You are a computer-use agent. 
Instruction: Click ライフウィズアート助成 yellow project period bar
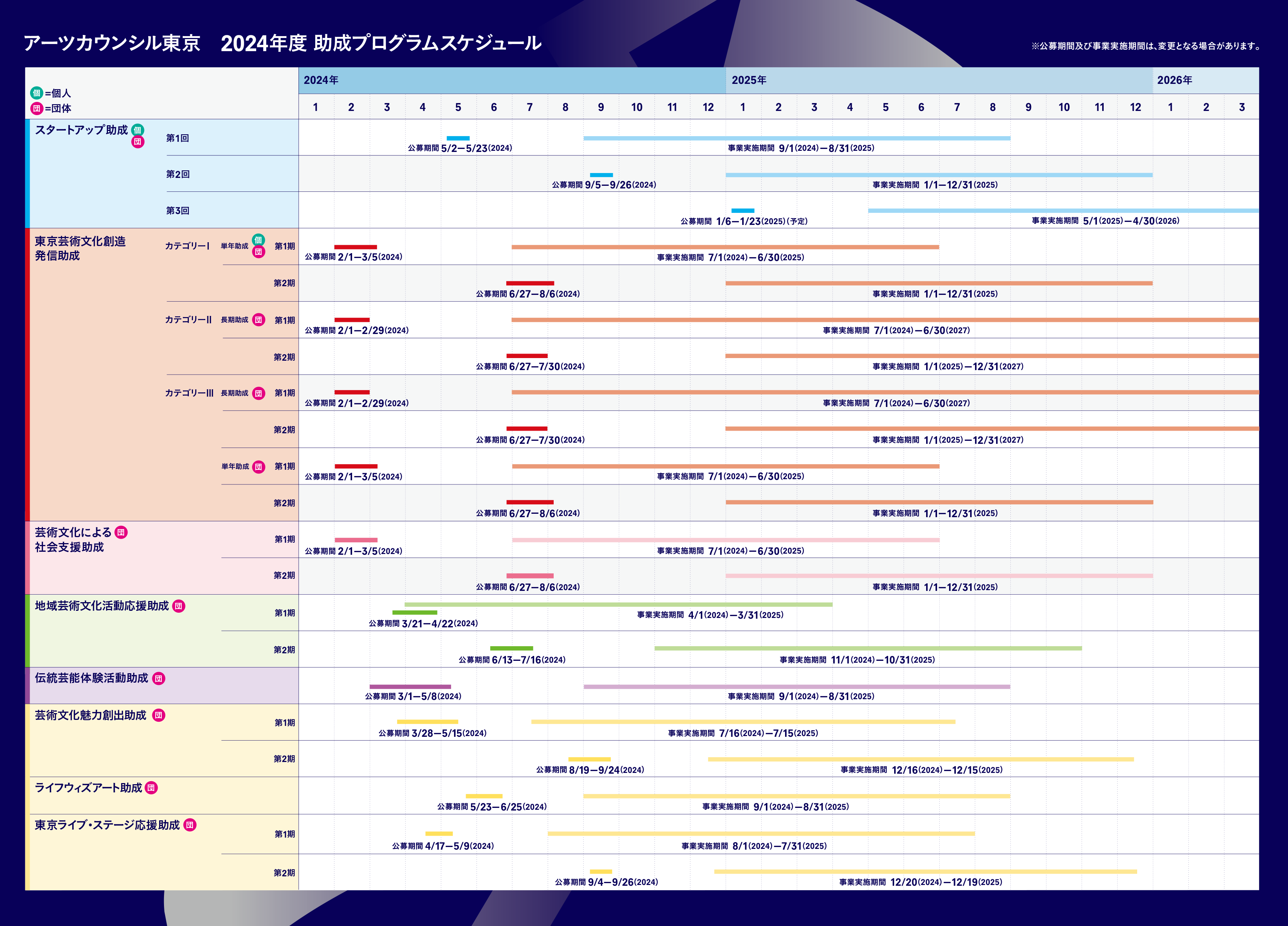pyautogui.click(x=797, y=796)
